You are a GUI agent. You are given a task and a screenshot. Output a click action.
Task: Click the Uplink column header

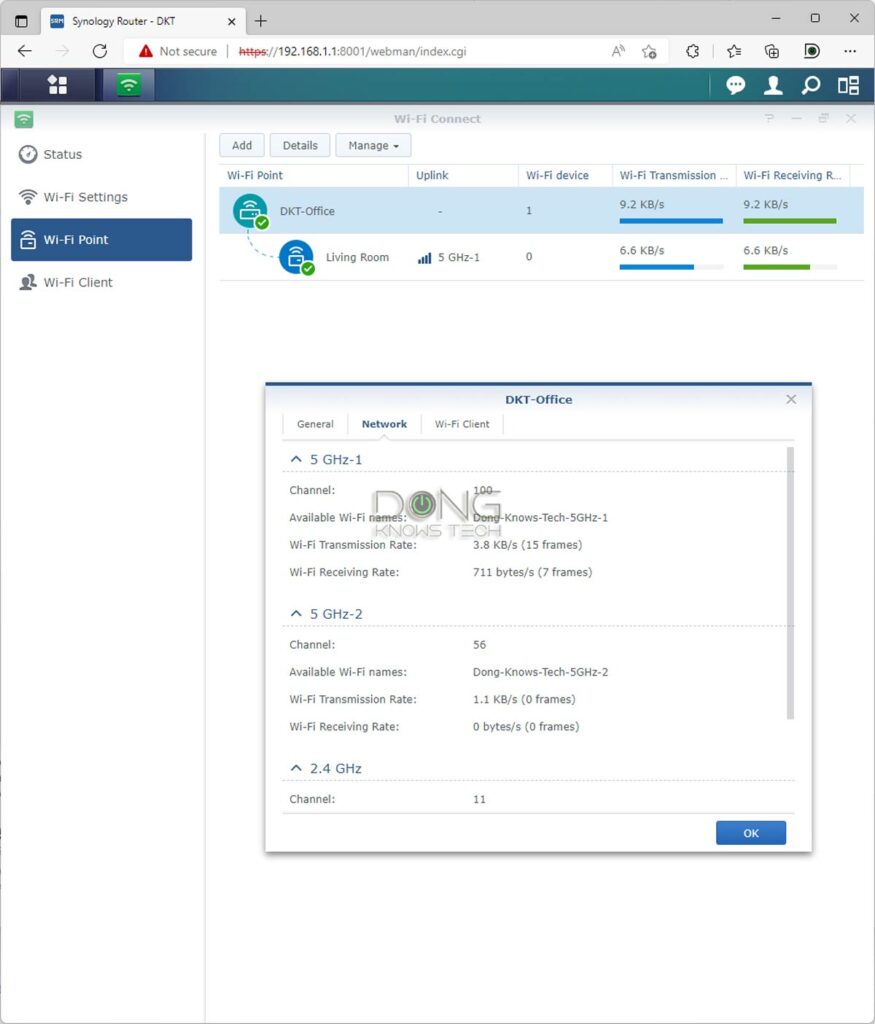point(463,175)
